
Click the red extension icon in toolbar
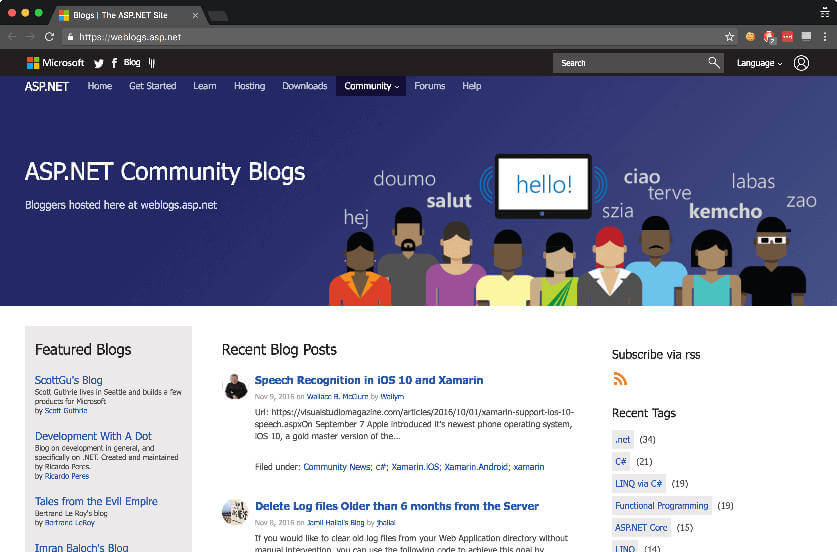point(787,37)
